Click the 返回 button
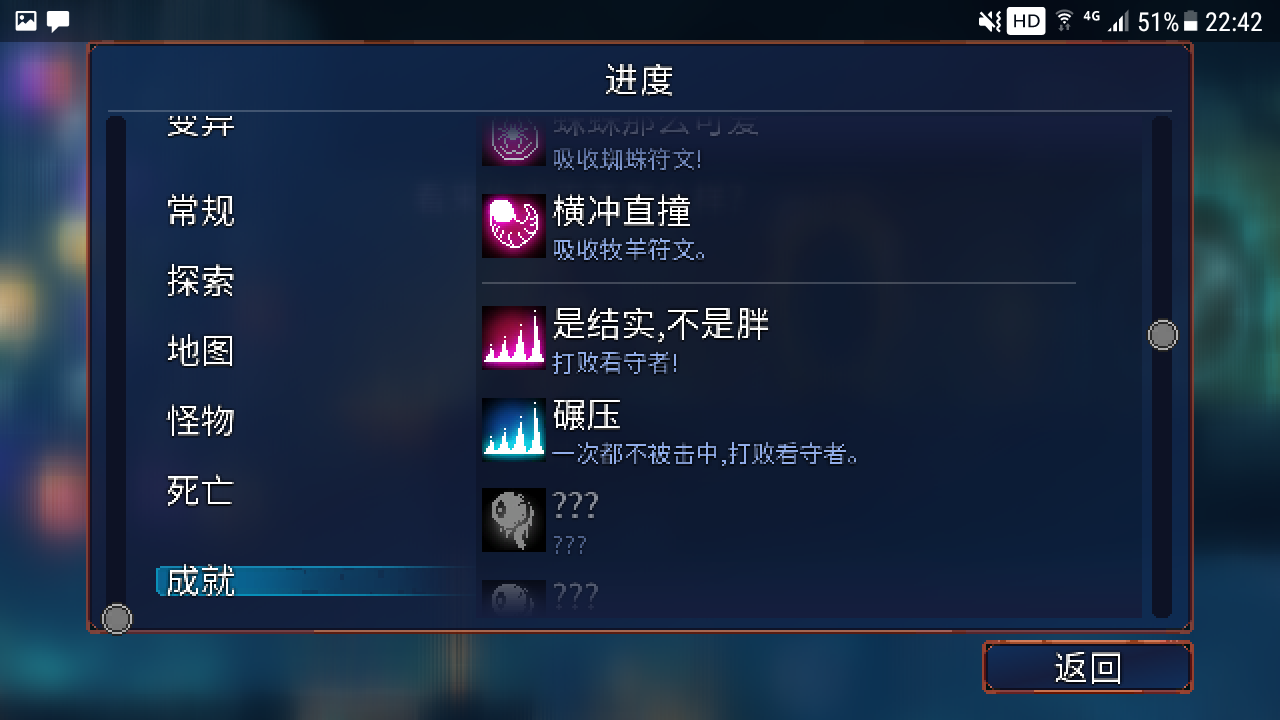This screenshot has width=1280, height=720. (x=1088, y=667)
